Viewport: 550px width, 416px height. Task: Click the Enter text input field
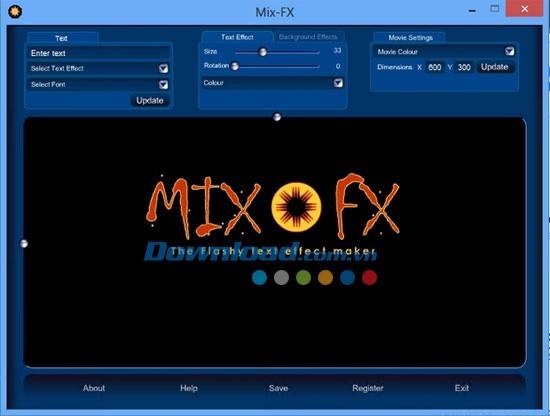98,53
